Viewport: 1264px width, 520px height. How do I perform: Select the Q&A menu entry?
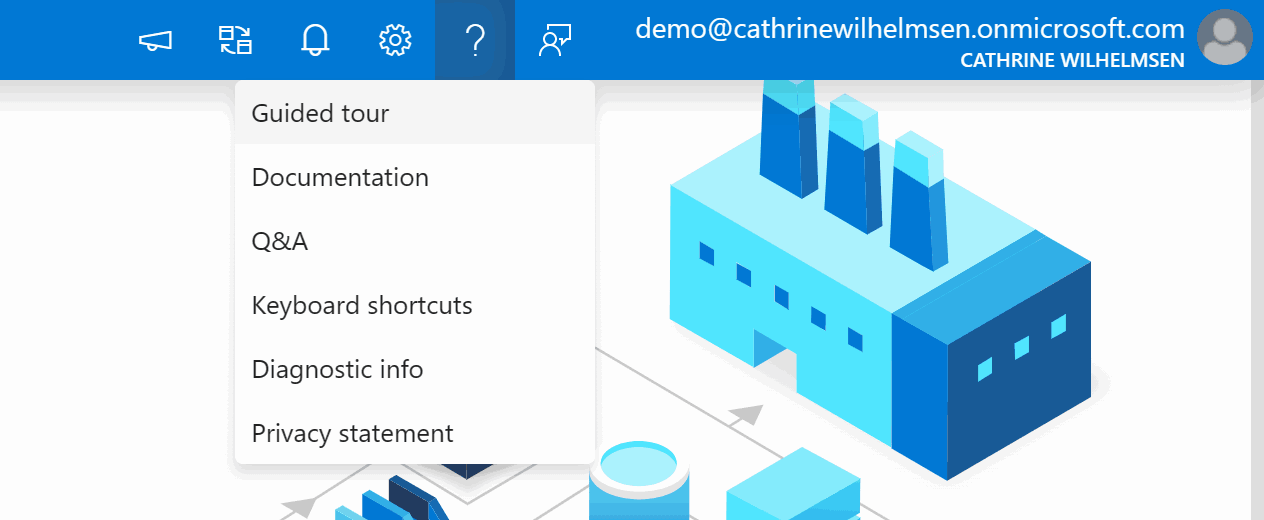click(x=280, y=241)
